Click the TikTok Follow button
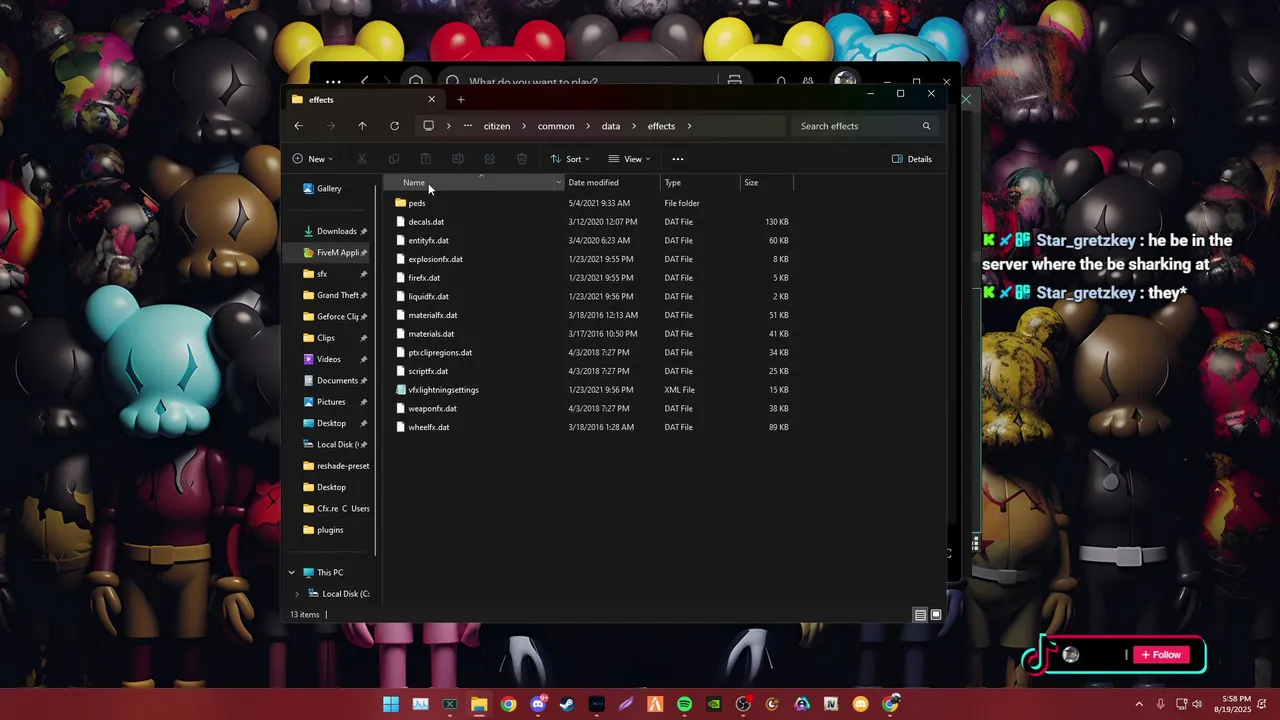The image size is (1280, 720). (1162, 655)
